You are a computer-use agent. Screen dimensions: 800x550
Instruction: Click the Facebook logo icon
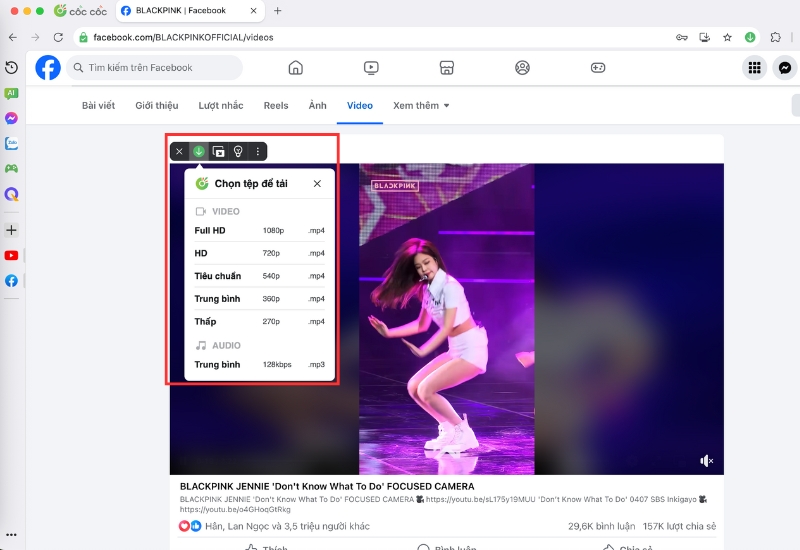pyautogui.click(x=48, y=67)
